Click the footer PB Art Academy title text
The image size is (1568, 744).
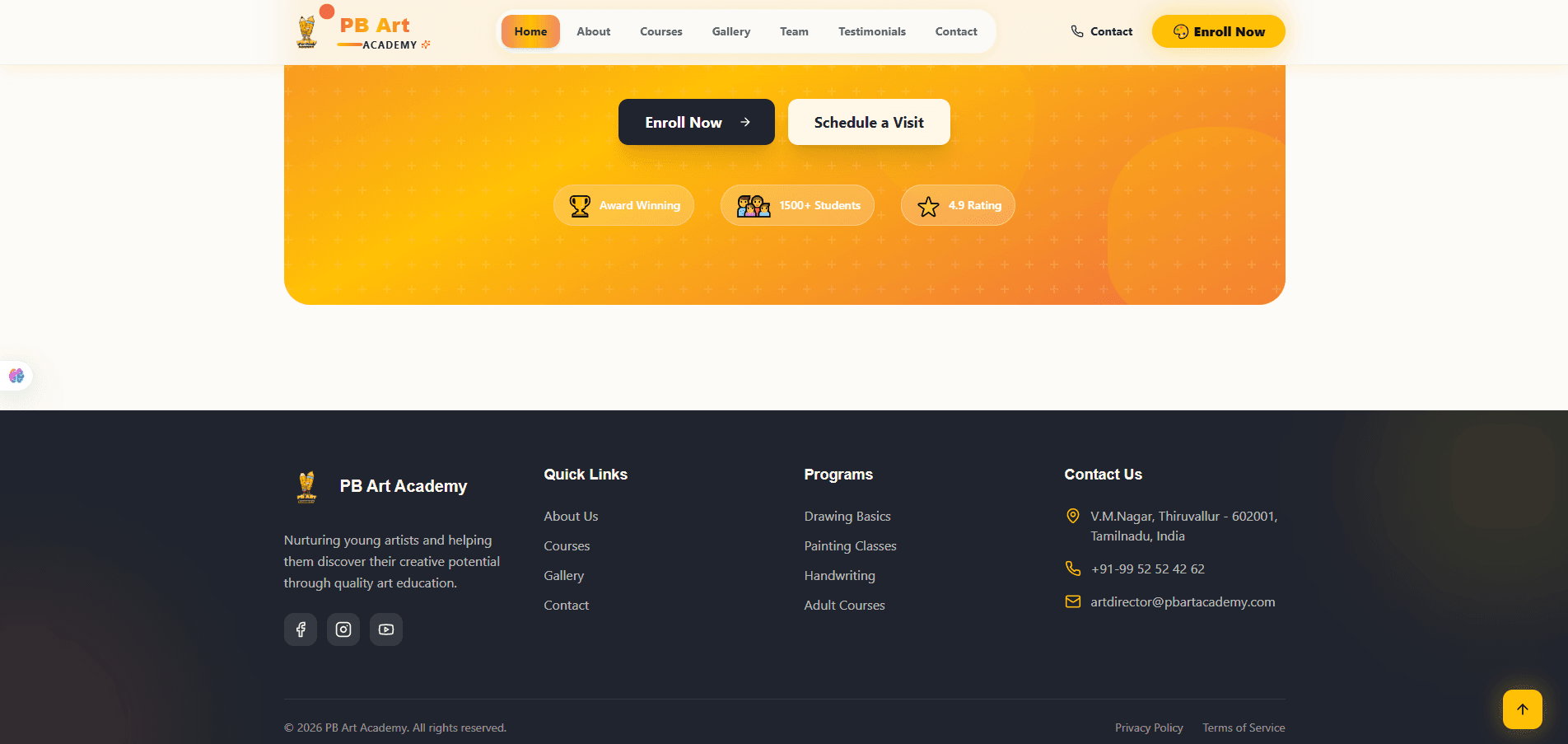(x=404, y=486)
